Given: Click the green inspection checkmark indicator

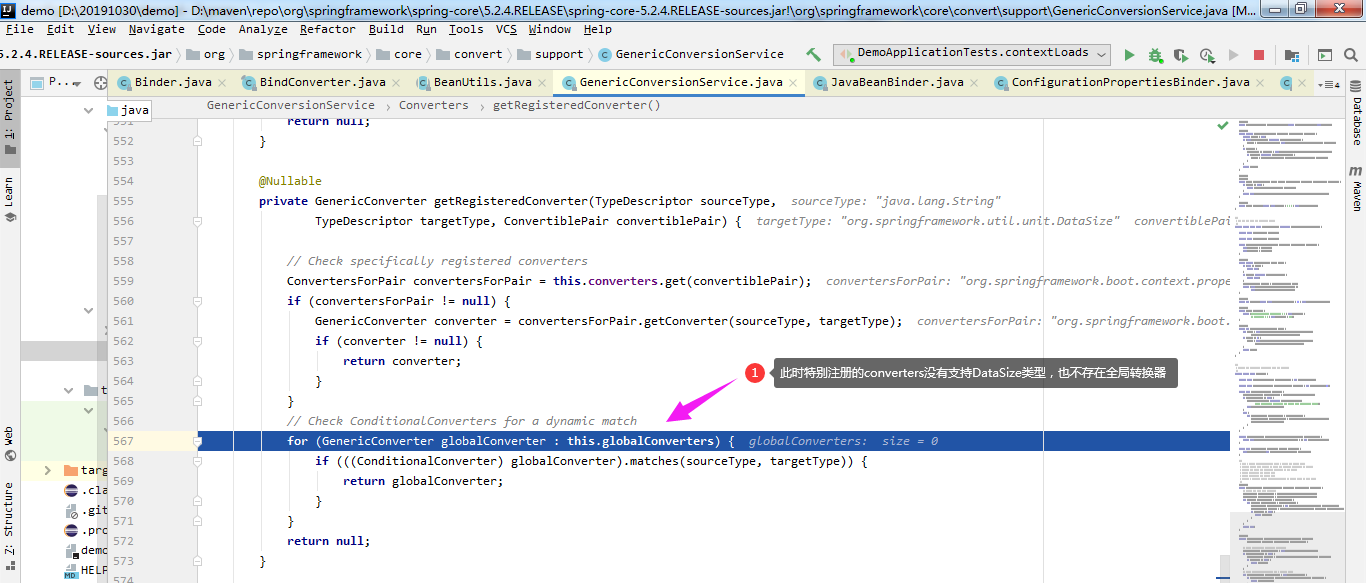Looking at the screenshot, I should point(1223,125).
